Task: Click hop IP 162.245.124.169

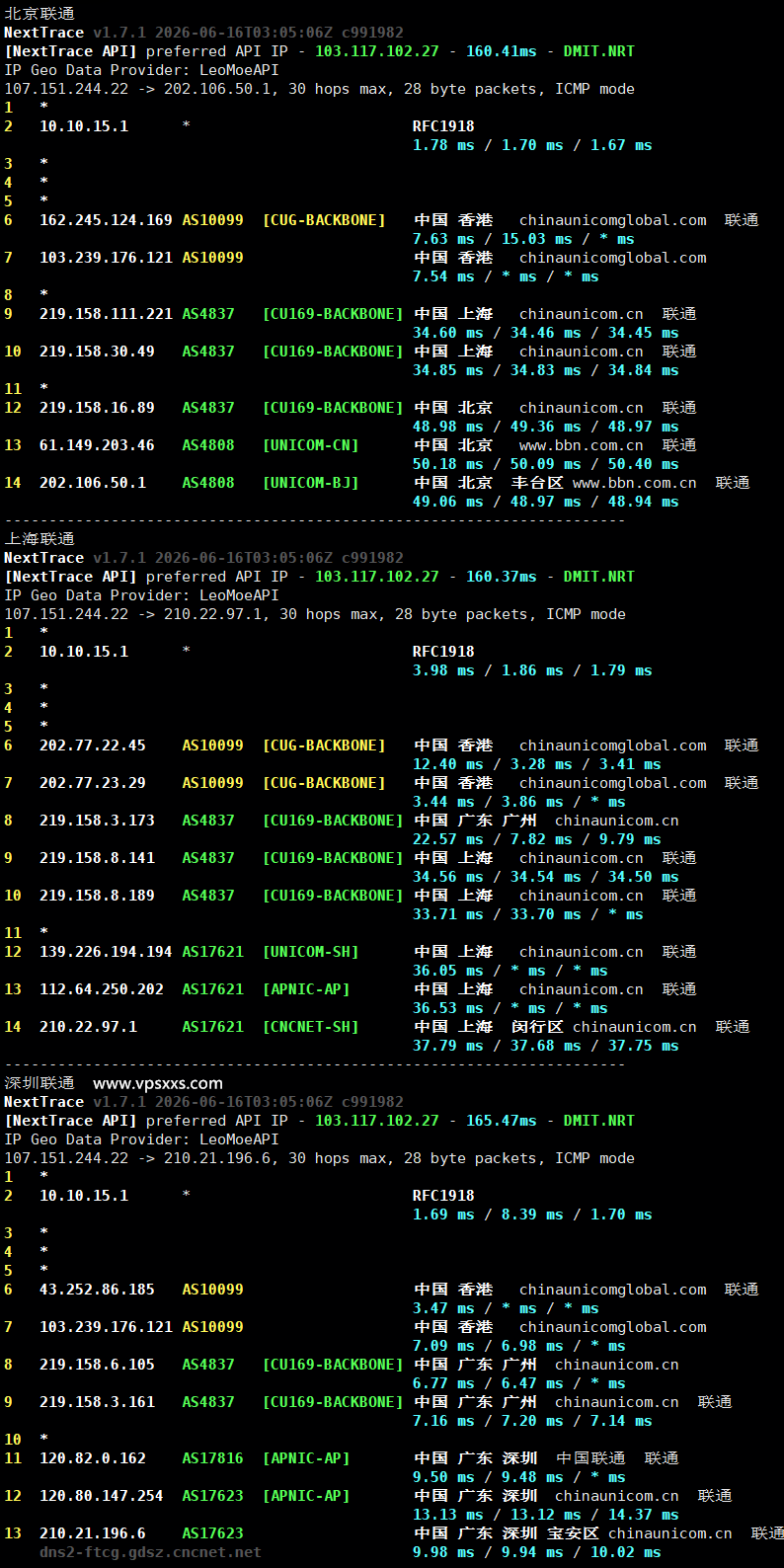Action: 106,220
